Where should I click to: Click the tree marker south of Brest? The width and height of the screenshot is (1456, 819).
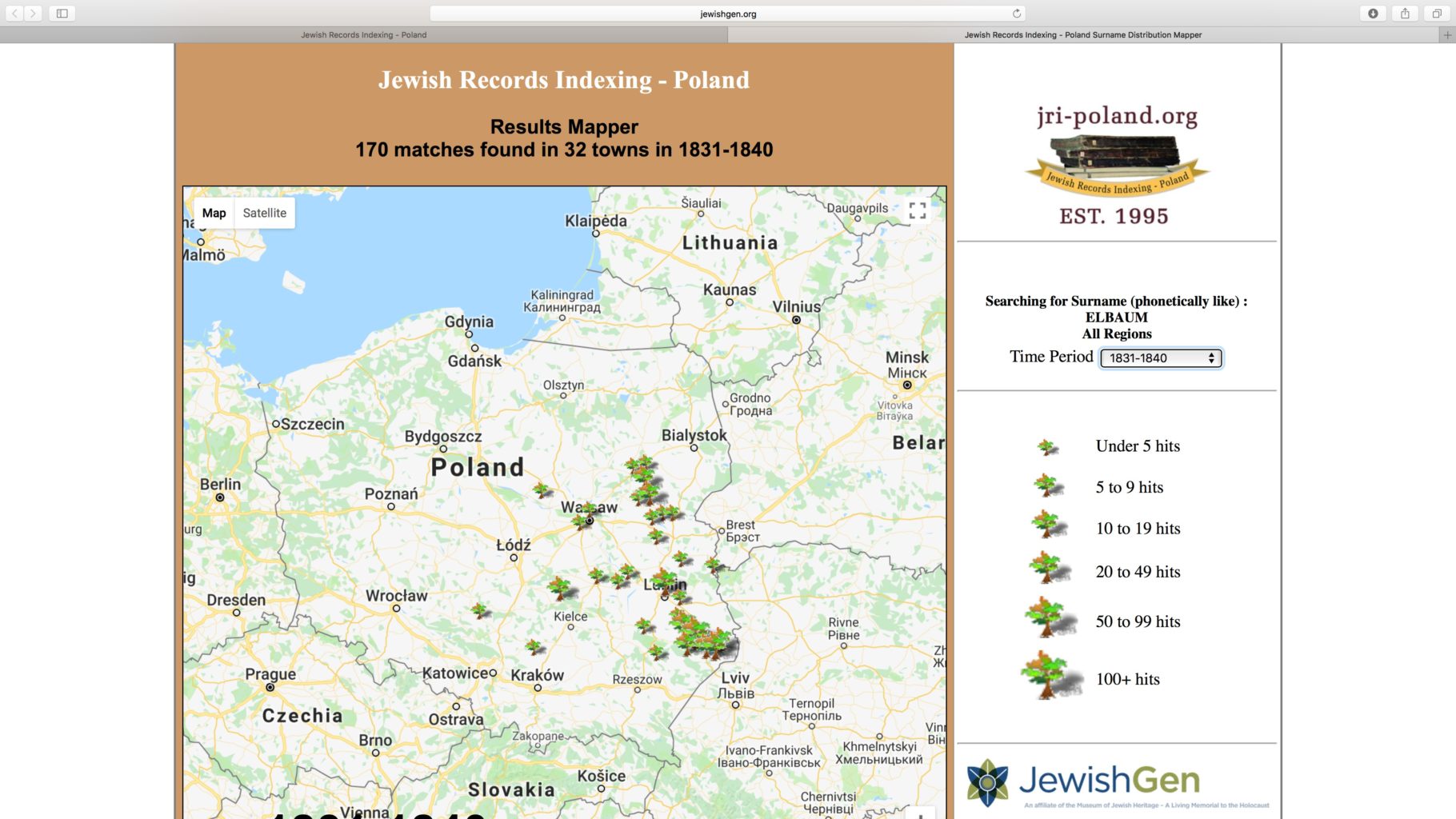(x=714, y=565)
